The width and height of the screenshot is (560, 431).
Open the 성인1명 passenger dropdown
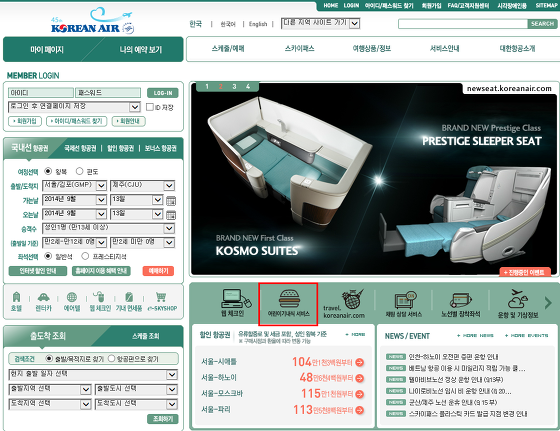click(x=108, y=229)
